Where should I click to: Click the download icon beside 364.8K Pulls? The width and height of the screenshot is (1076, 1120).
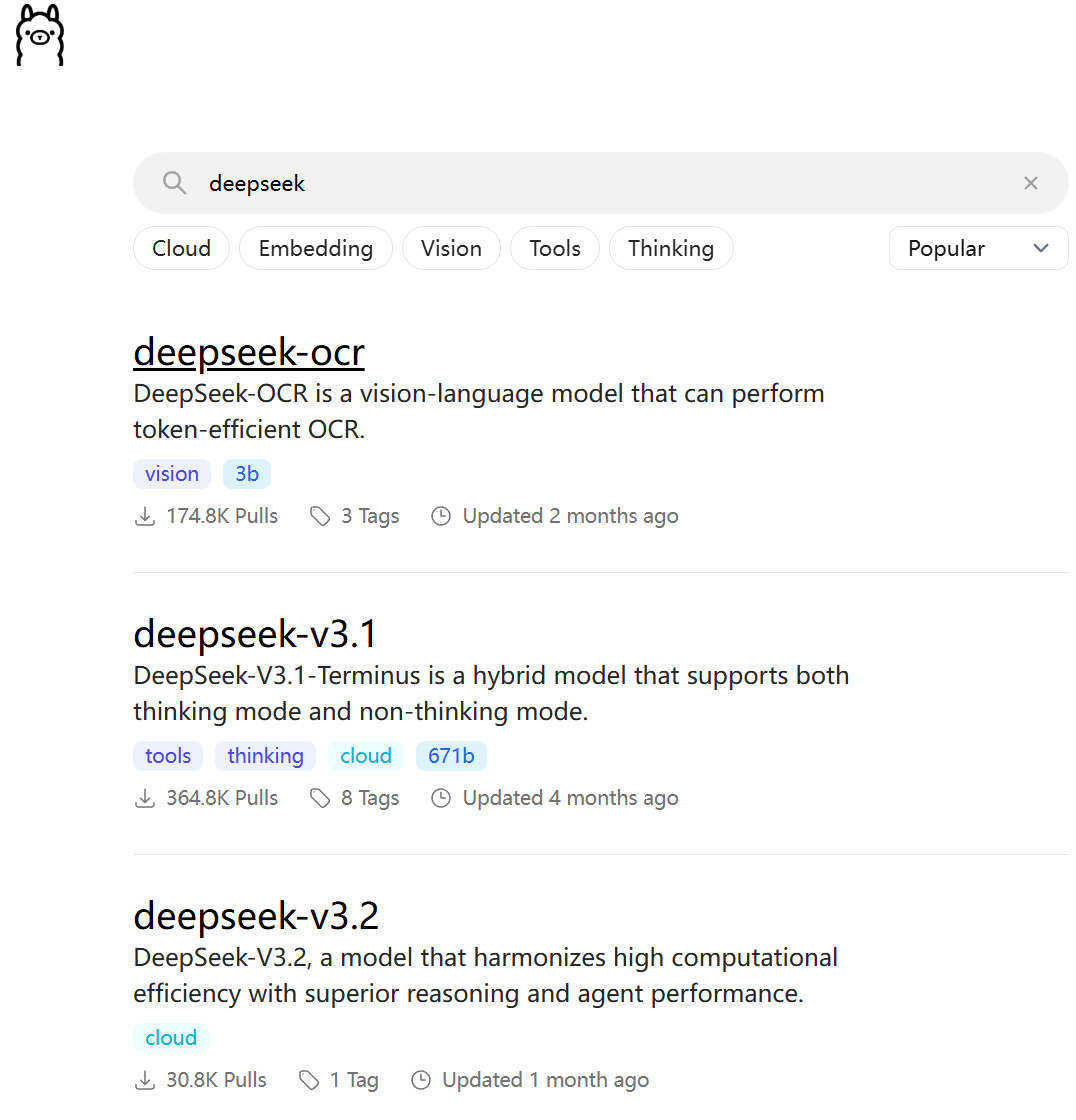(145, 799)
